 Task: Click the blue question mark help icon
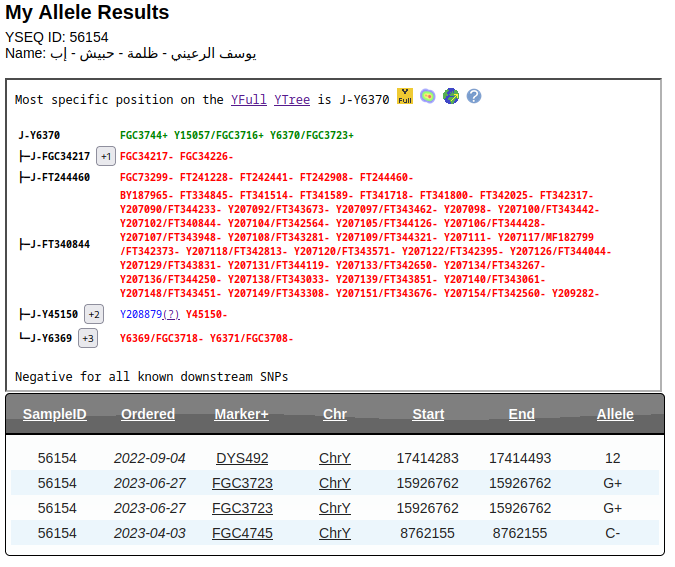tap(474, 96)
